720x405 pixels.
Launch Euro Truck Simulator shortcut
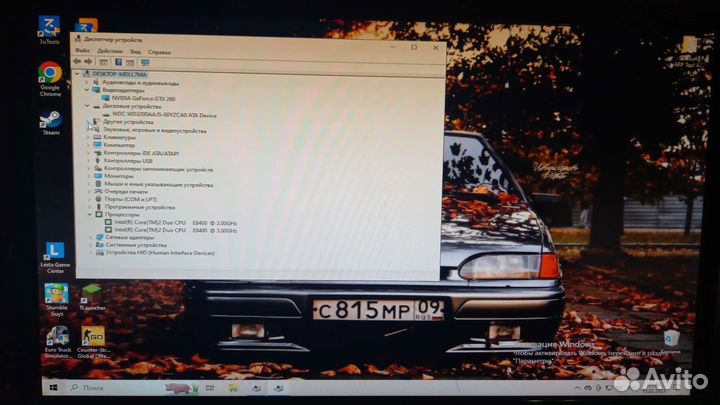coord(58,342)
